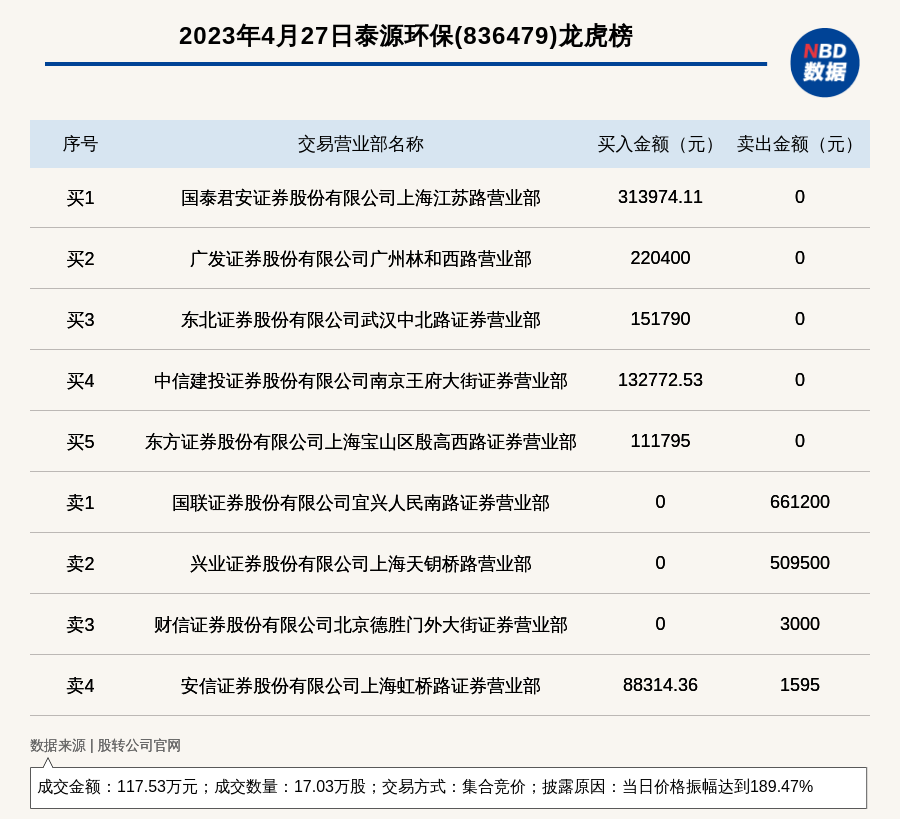The width and height of the screenshot is (900, 819).
Task: Click buy amount 88314.36
Action: 660,685
